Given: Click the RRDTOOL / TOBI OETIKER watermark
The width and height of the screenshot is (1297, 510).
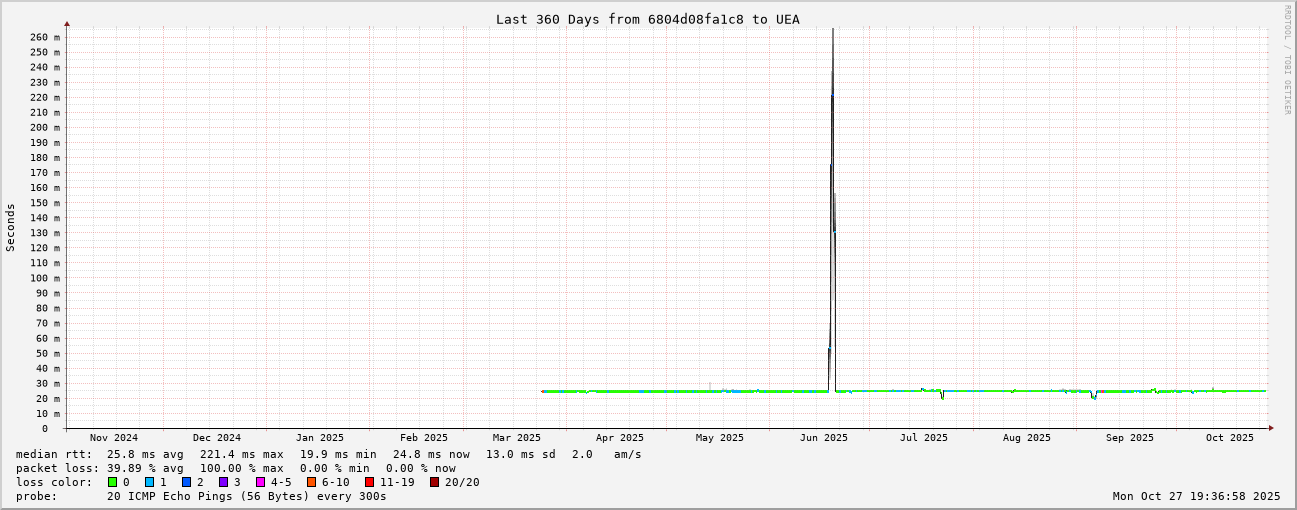Looking at the screenshot, I should pos(1287,60).
